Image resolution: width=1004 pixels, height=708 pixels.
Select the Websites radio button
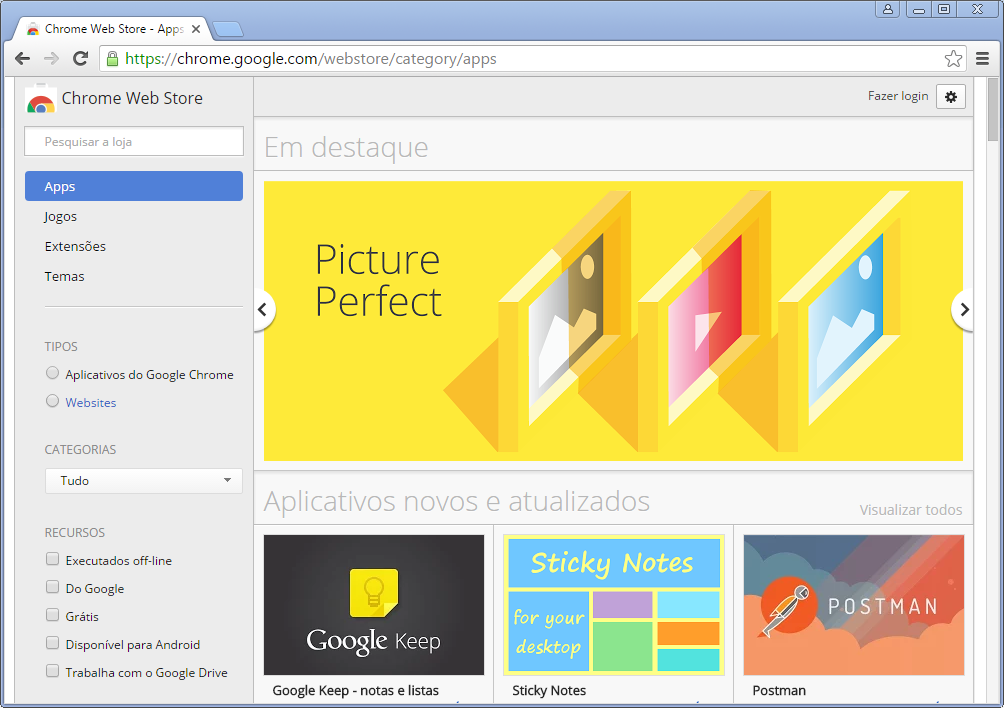(x=53, y=401)
